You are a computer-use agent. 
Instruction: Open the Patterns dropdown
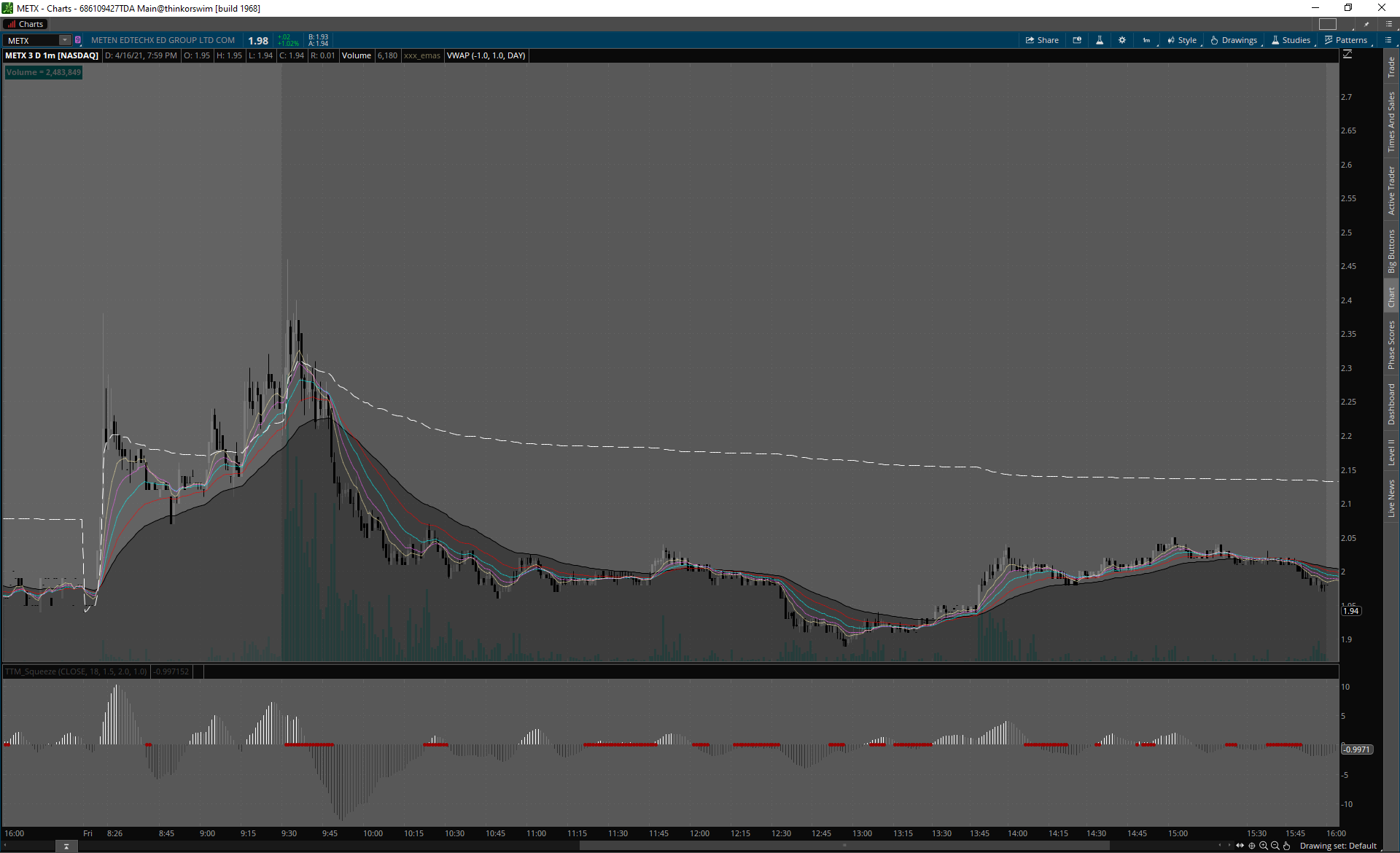coord(1346,40)
